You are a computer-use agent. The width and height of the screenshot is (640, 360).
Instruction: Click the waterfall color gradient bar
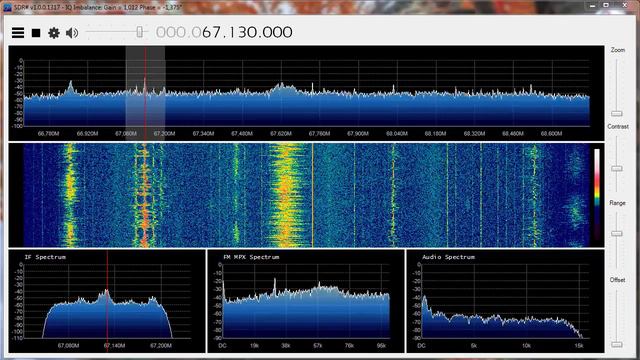tap(597, 195)
